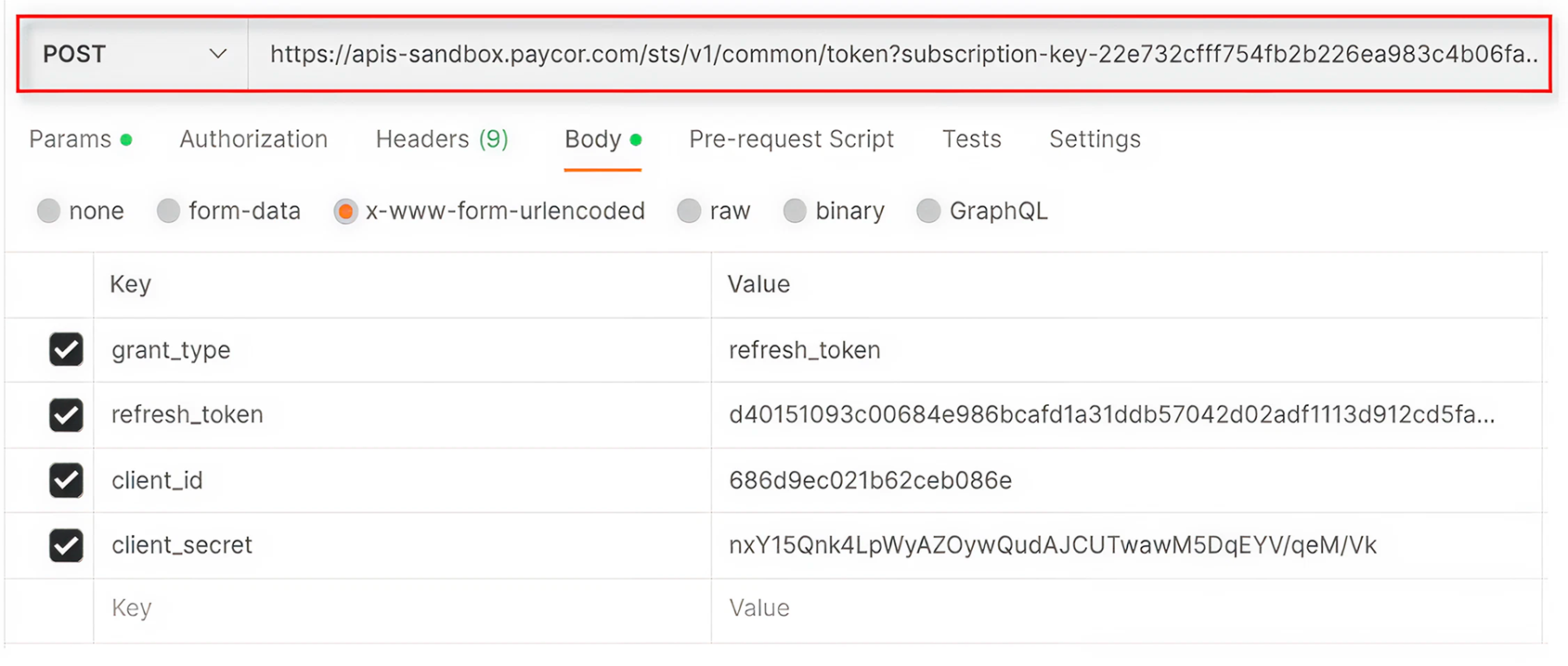Screen dimensions: 1568x666
Task: Select the 'form-data' body type
Action: point(168,211)
